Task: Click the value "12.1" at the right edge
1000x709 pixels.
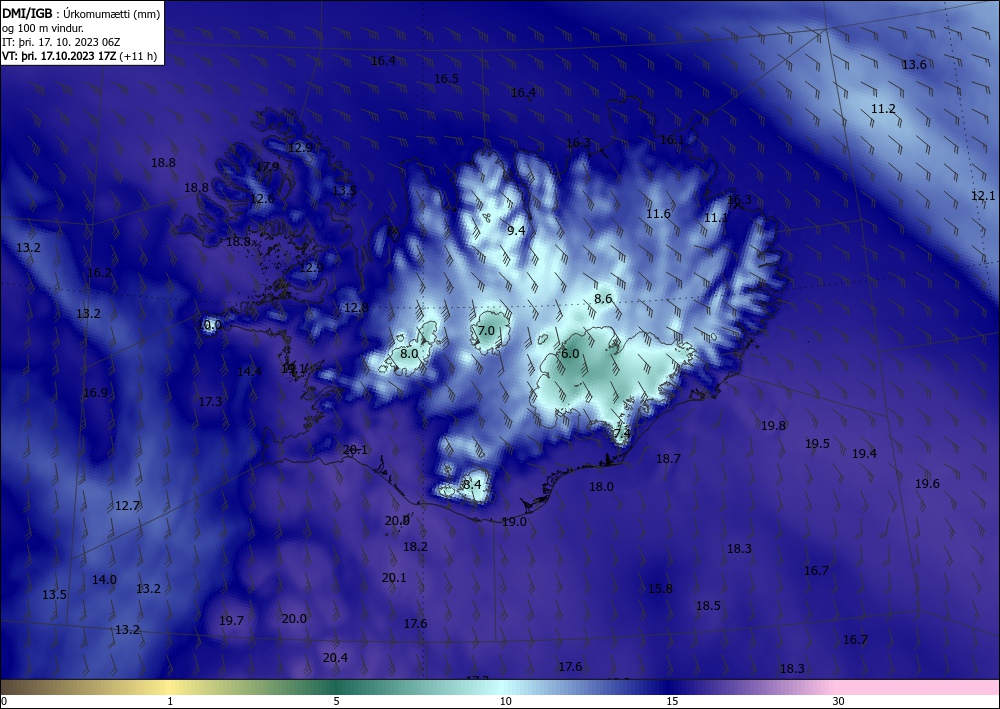Action: [983, 196]
